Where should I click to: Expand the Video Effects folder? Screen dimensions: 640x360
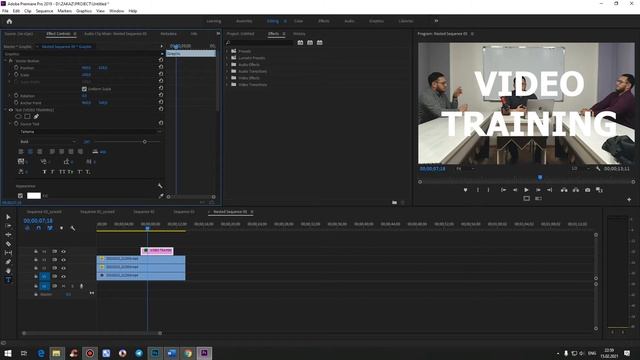coord(227,78)
